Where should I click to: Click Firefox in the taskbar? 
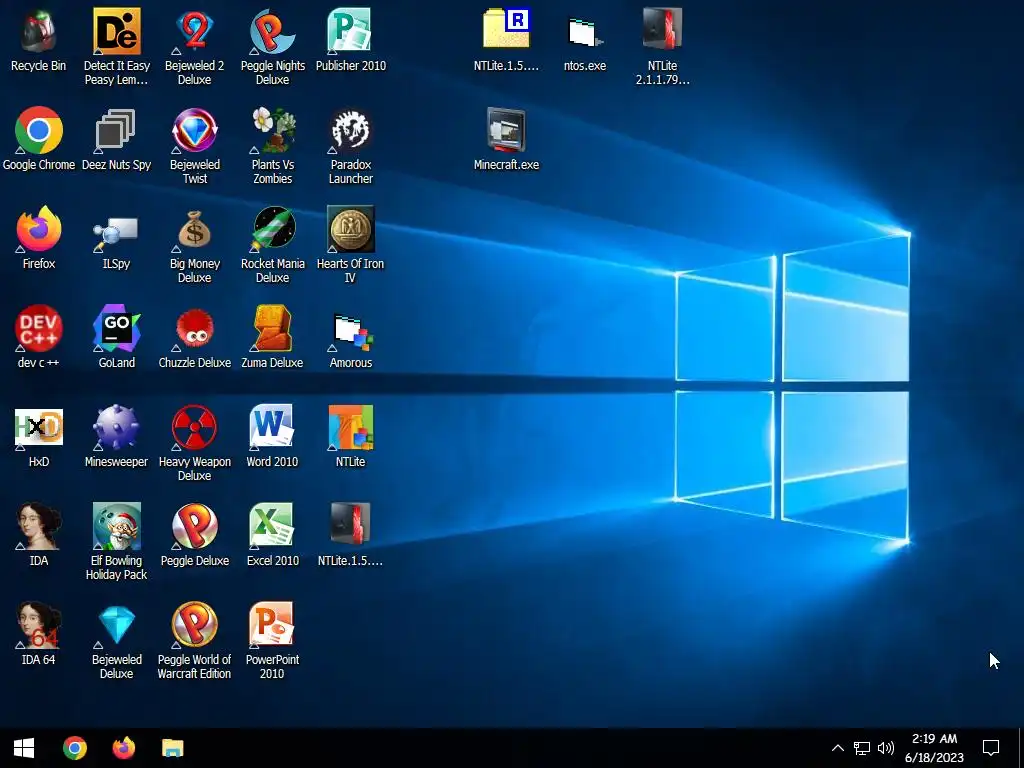point(123,748)
